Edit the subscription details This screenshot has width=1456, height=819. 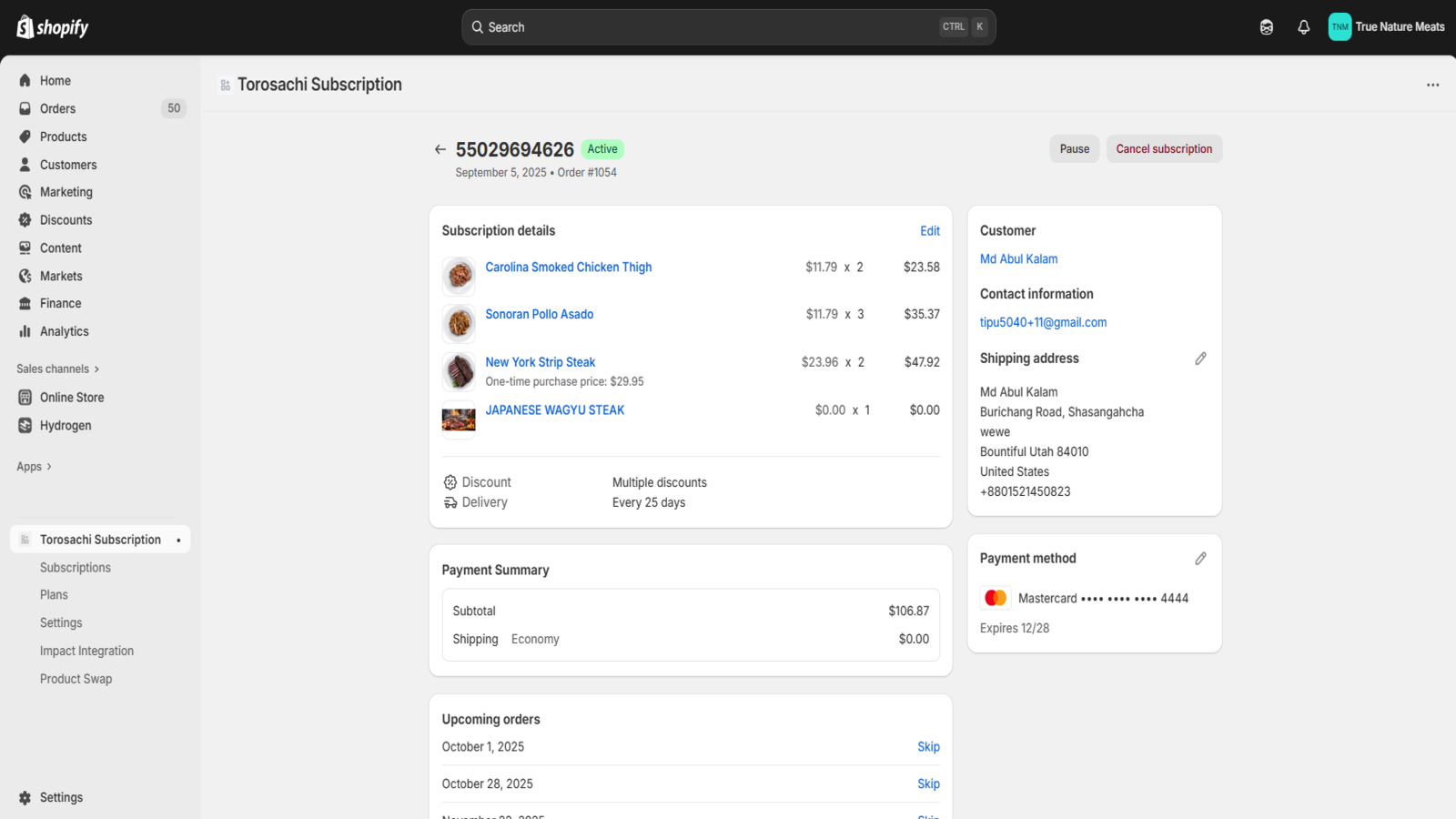tap(930, 231)
